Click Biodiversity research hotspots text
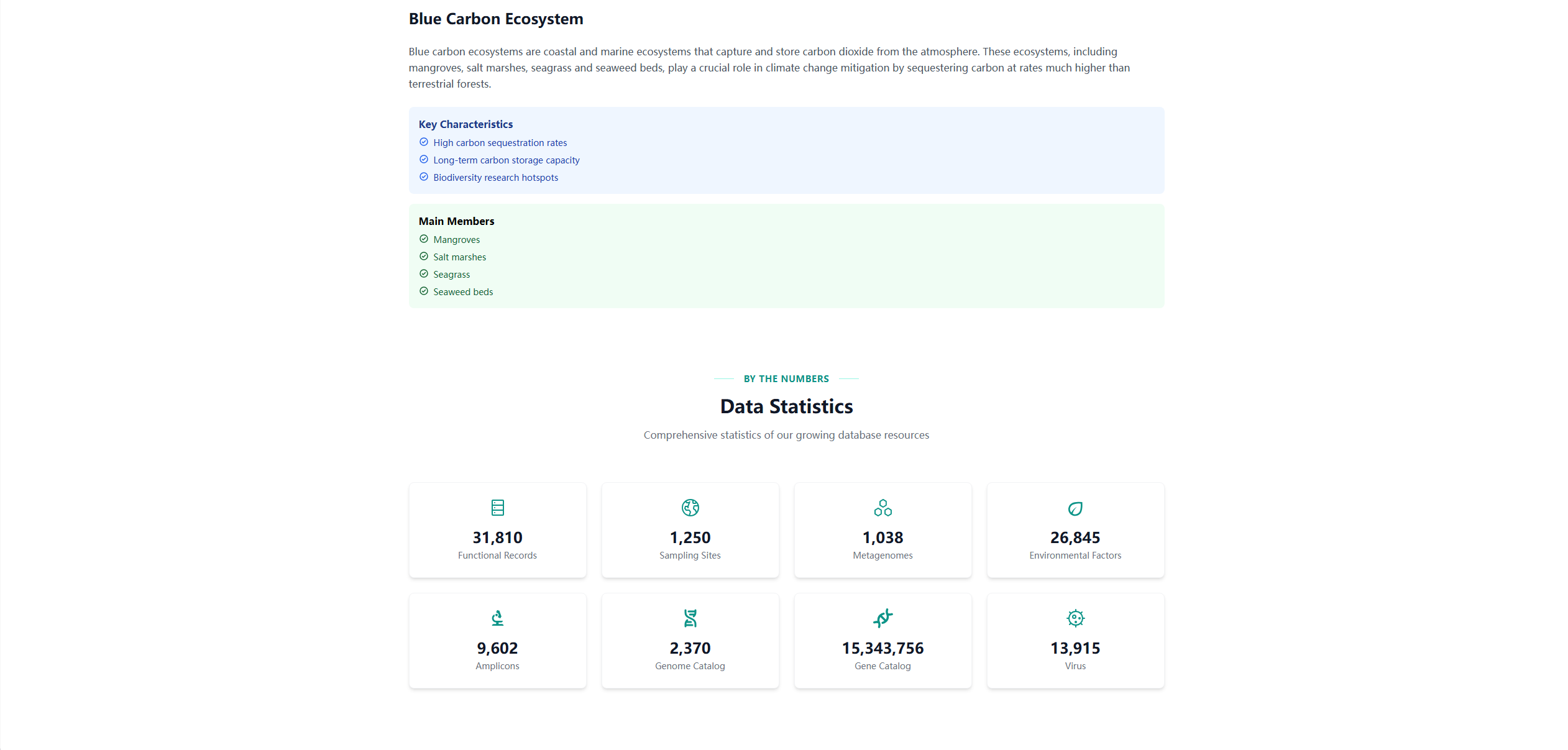This screenshot has width=1568, height=750. [496, 178]
